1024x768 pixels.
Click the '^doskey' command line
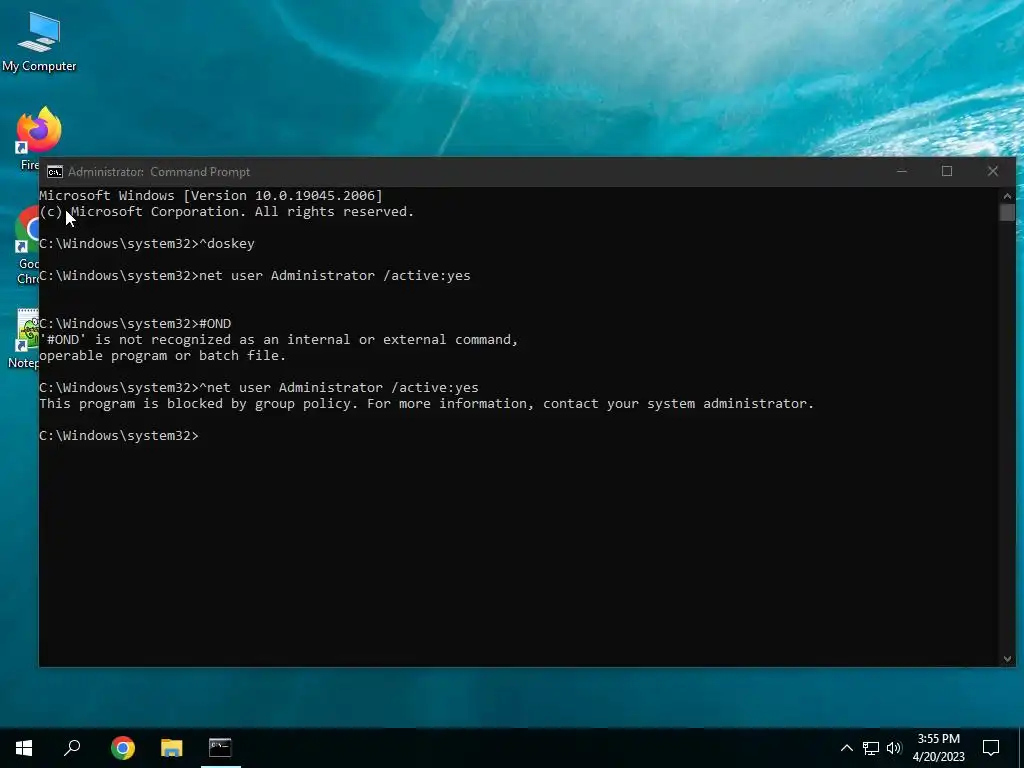click(147, 244)
